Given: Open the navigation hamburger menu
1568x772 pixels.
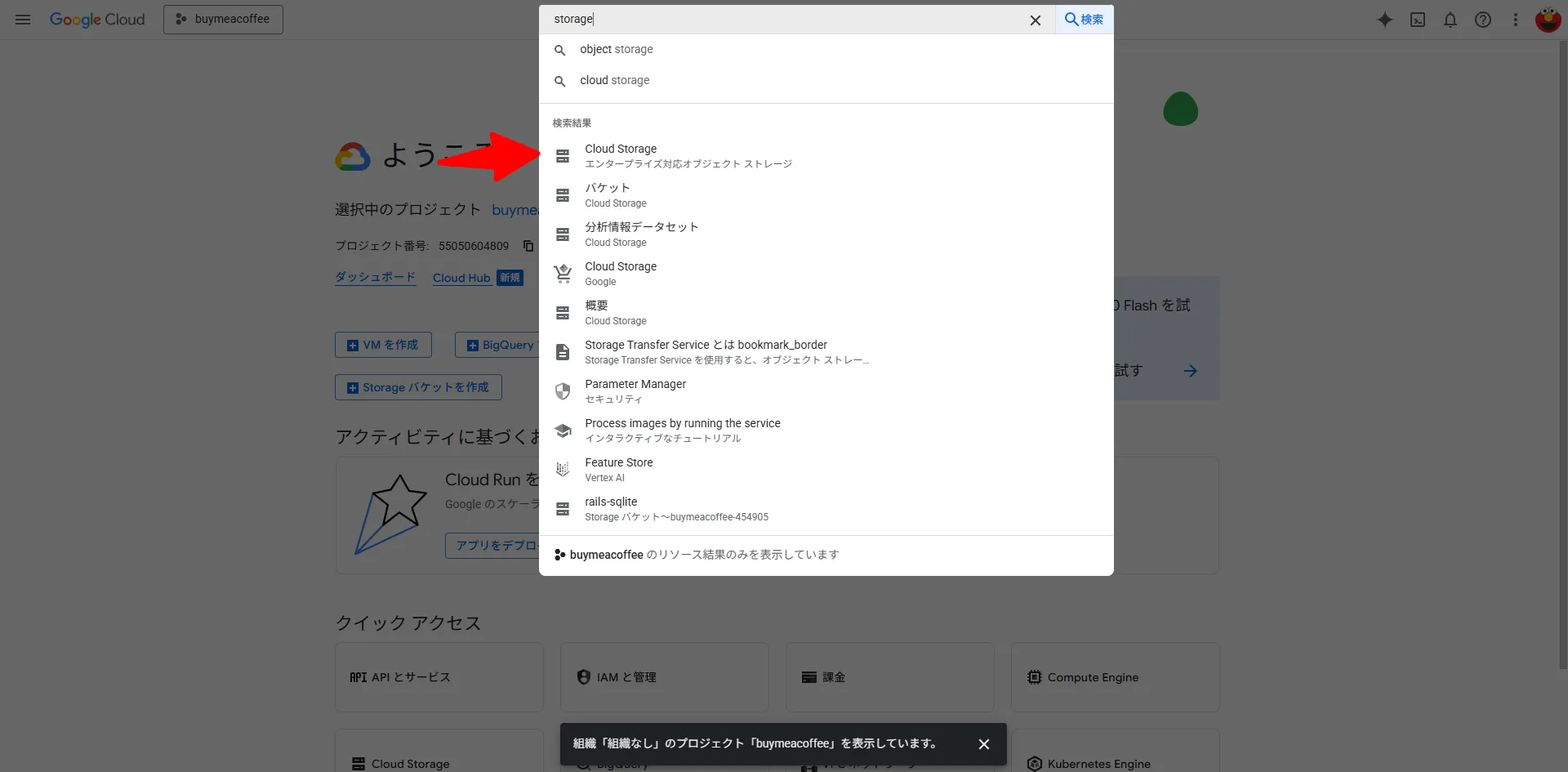Looking at the screenshot, I should (22, 20).
